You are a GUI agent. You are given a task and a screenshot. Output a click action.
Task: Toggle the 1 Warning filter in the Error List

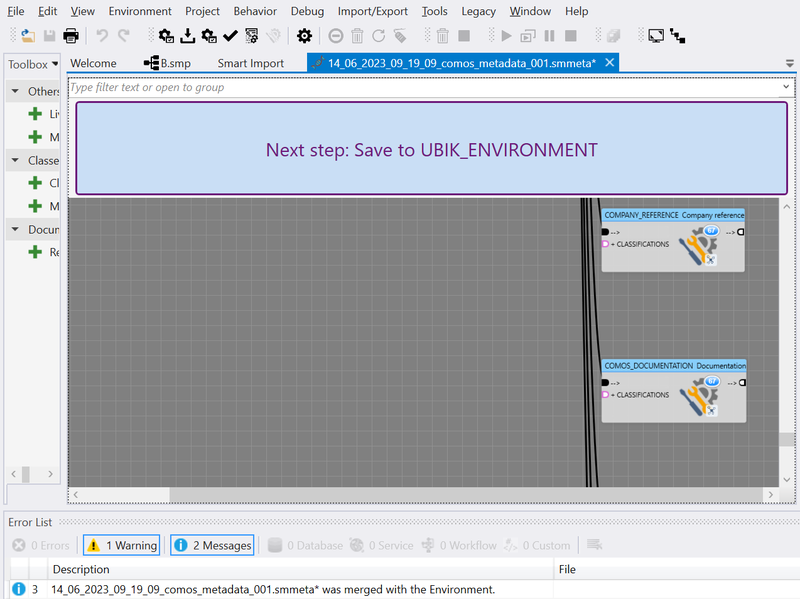pyautogui.click(x=121, y=545)
